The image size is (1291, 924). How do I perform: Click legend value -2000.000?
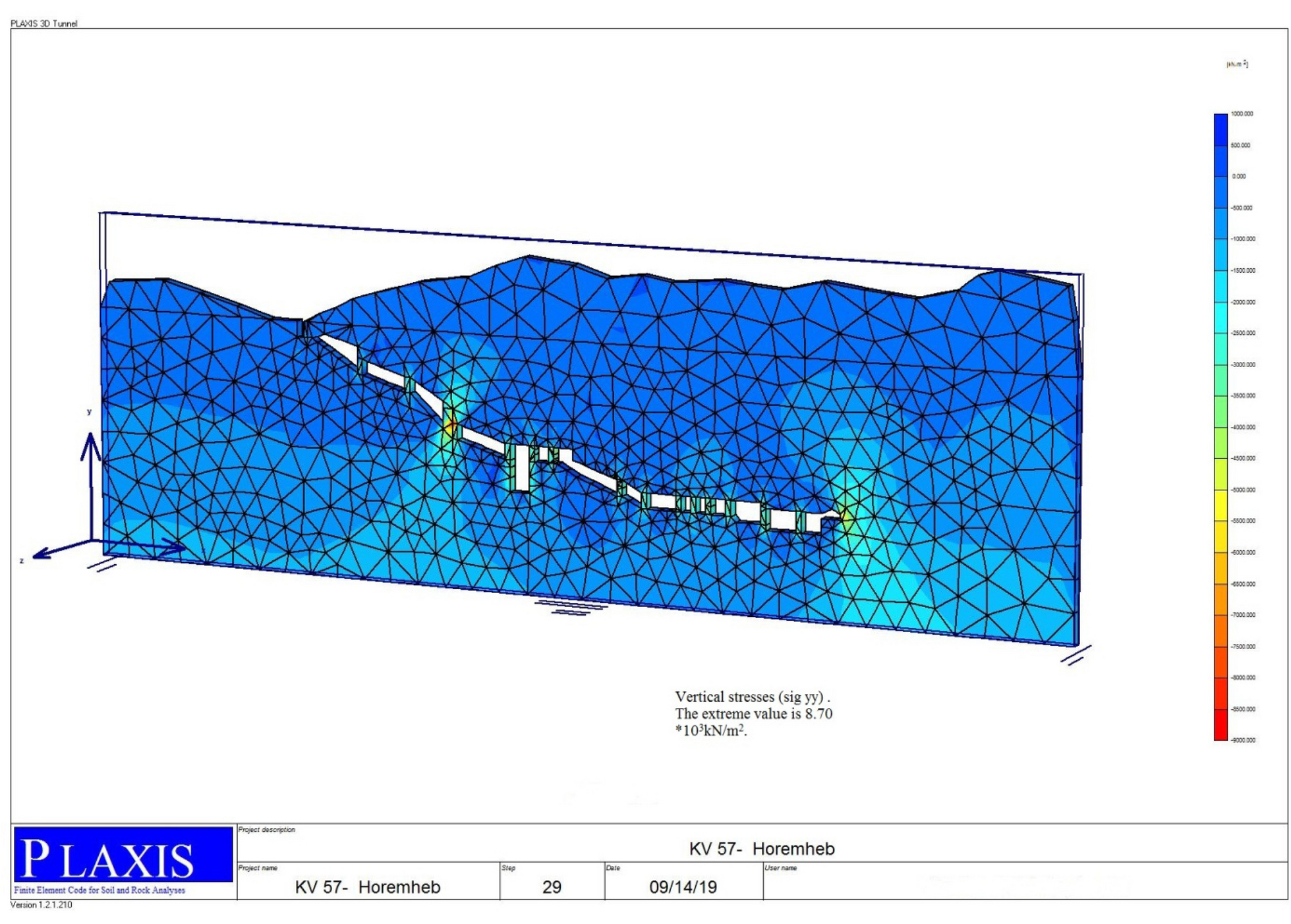[x=1242, y=302]
